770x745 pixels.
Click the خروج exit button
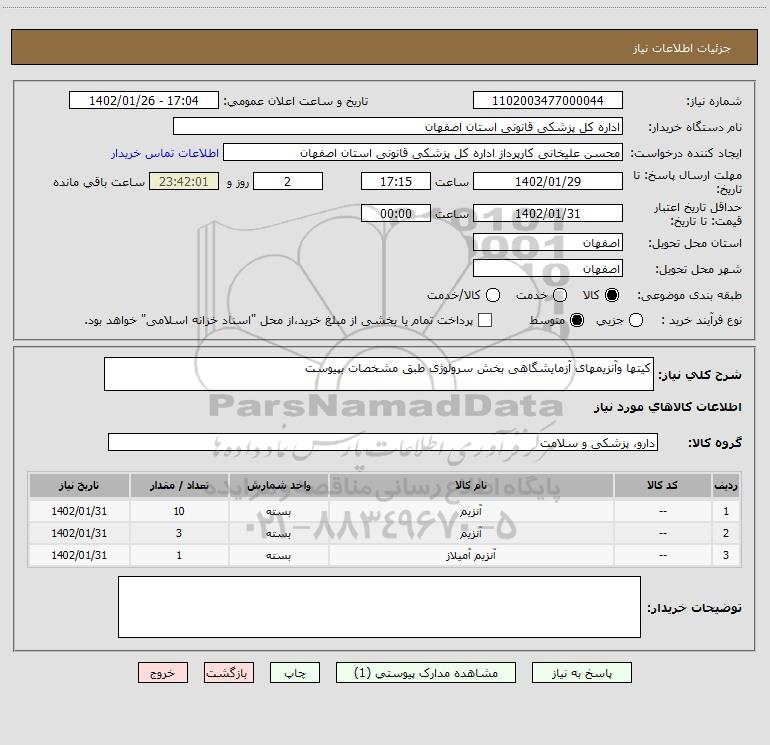click(x=163, y=673)
